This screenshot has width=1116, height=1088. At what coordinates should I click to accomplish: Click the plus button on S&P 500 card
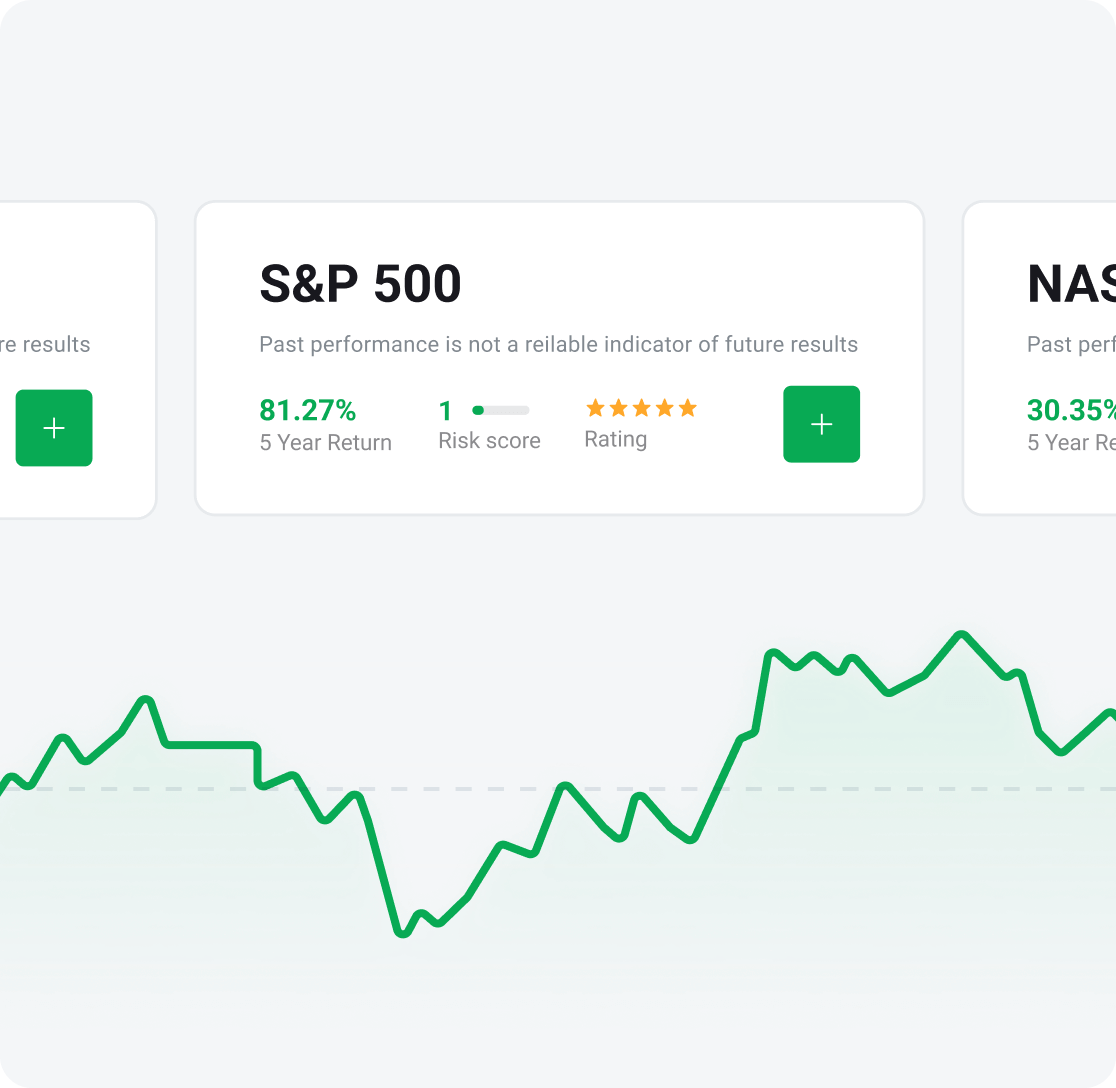[x=821, y=424]
